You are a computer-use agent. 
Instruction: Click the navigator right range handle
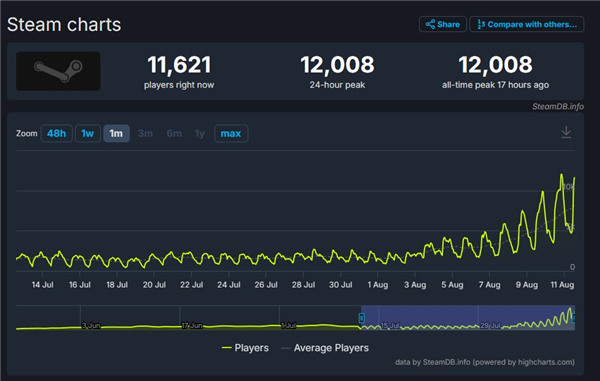click(x=574, y=318)
